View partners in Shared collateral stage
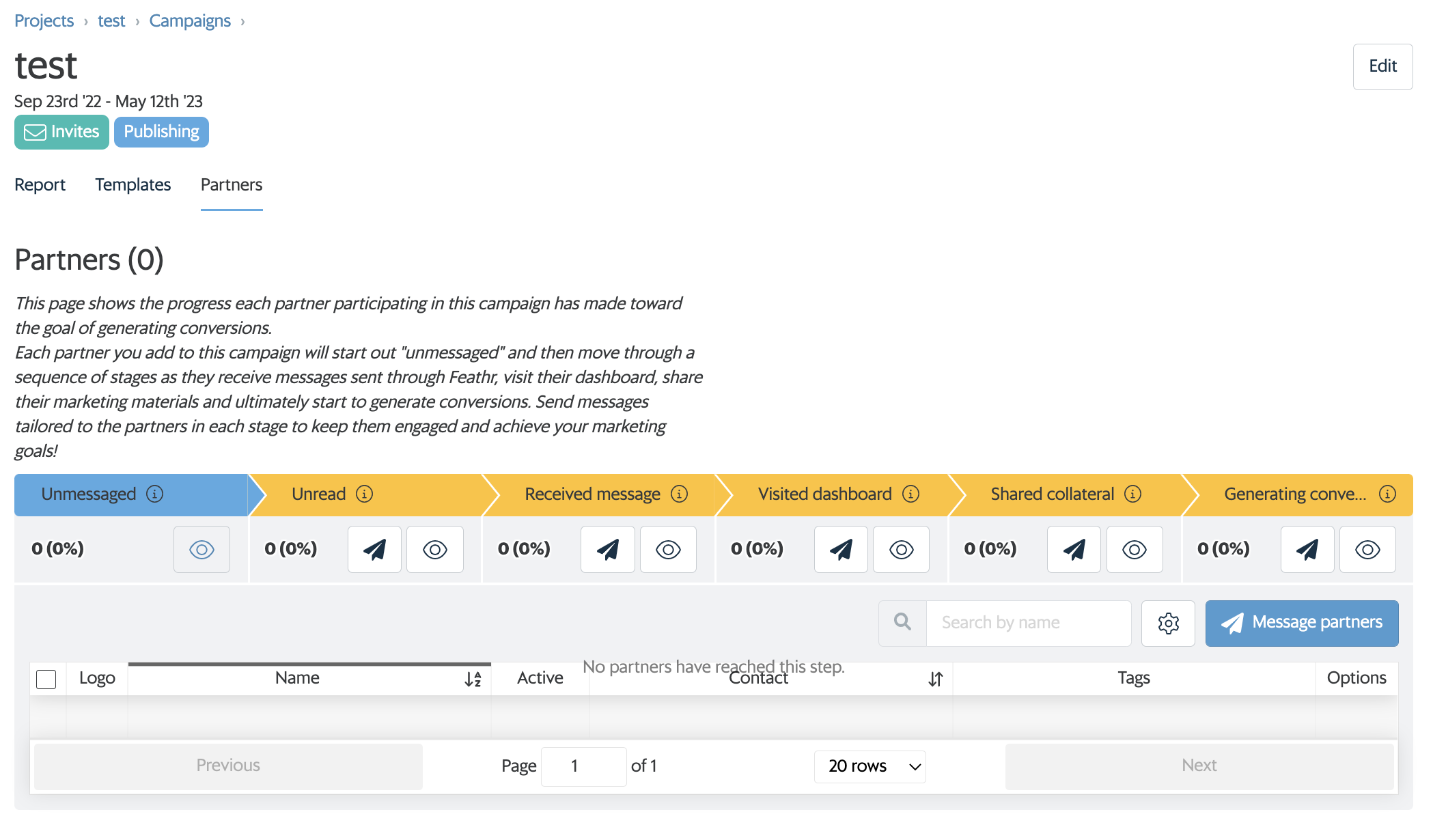The height and width of the screenshot is (840, 1433). (1135, 549)
